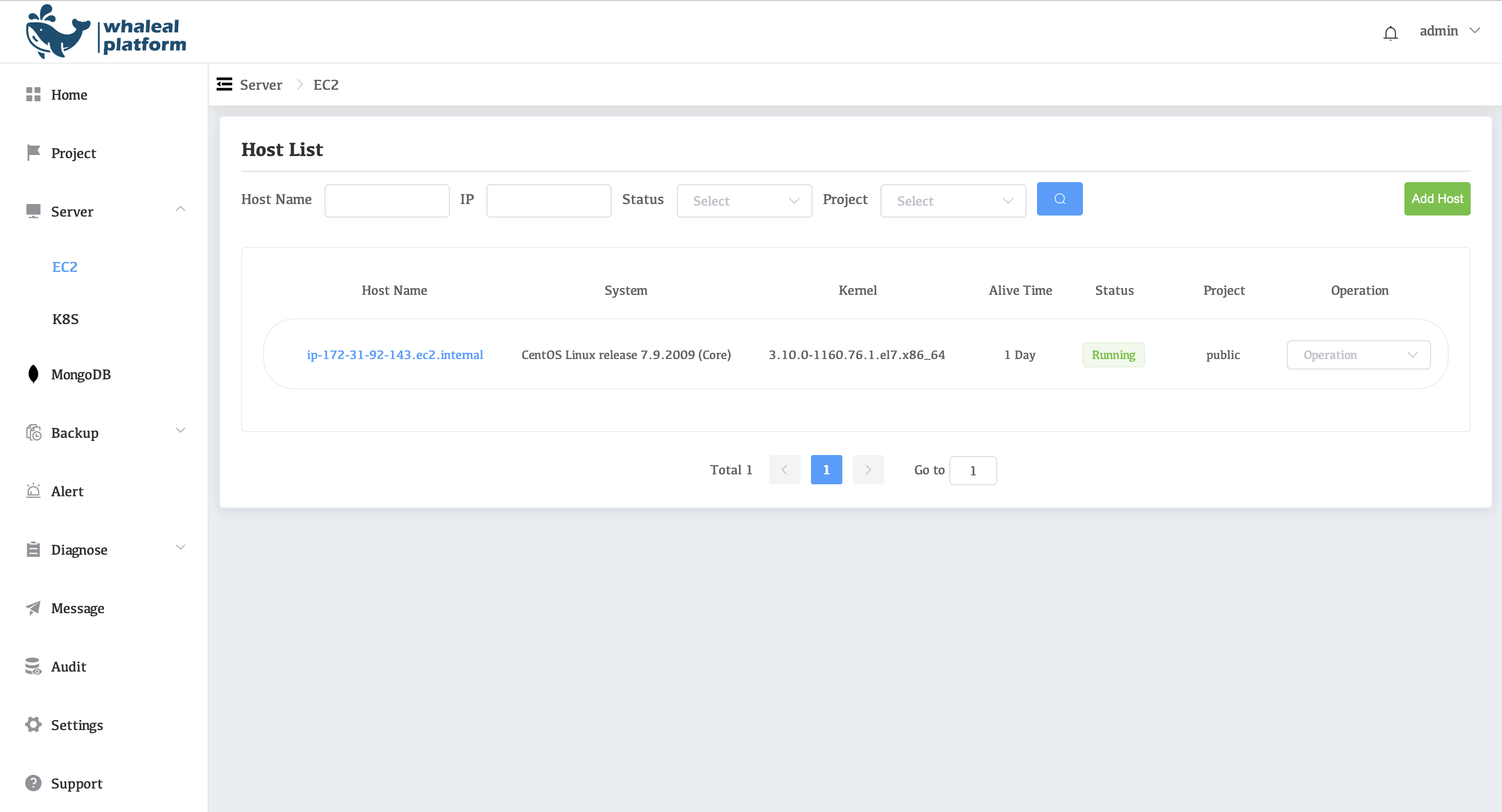Collapse sidebar with hamburger menu icon
1502x812 pixels.
[x=224, y=85]
